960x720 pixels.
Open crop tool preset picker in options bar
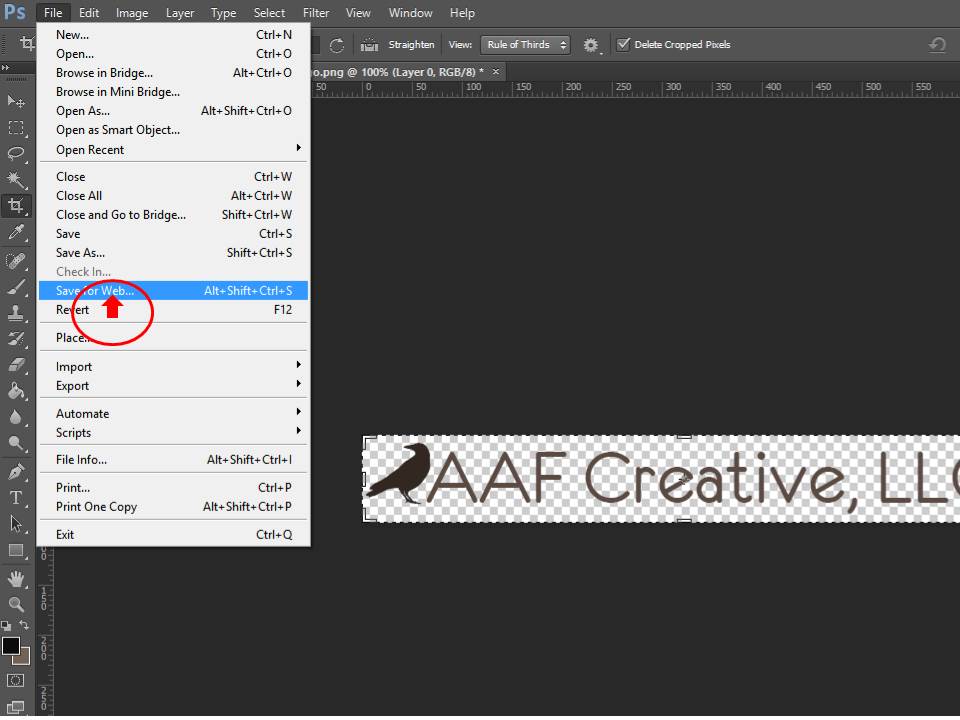pyautogui.click(x=28, y=43)
